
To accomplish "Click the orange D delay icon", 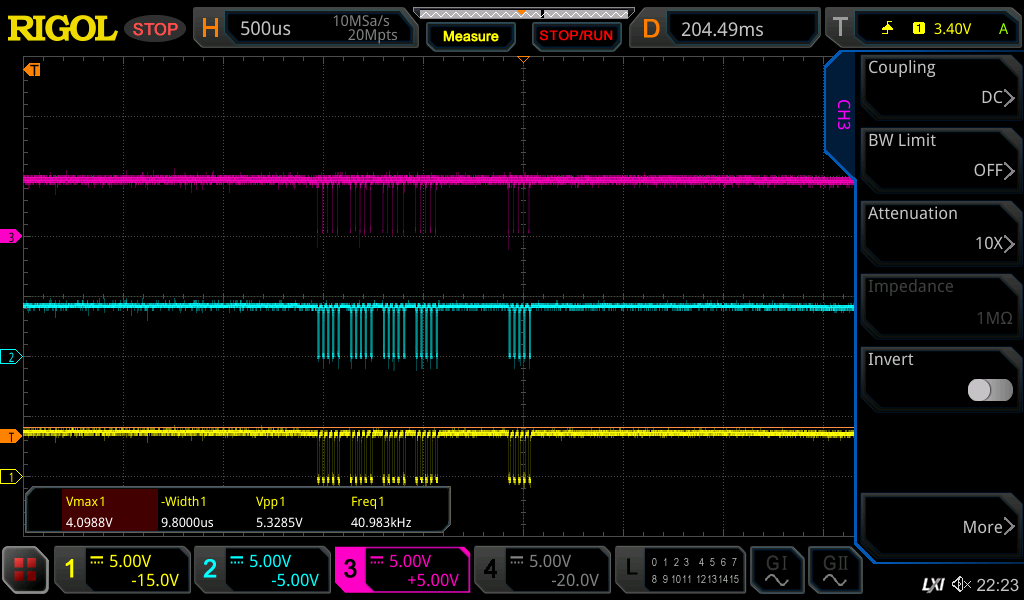I will [651, 29].
